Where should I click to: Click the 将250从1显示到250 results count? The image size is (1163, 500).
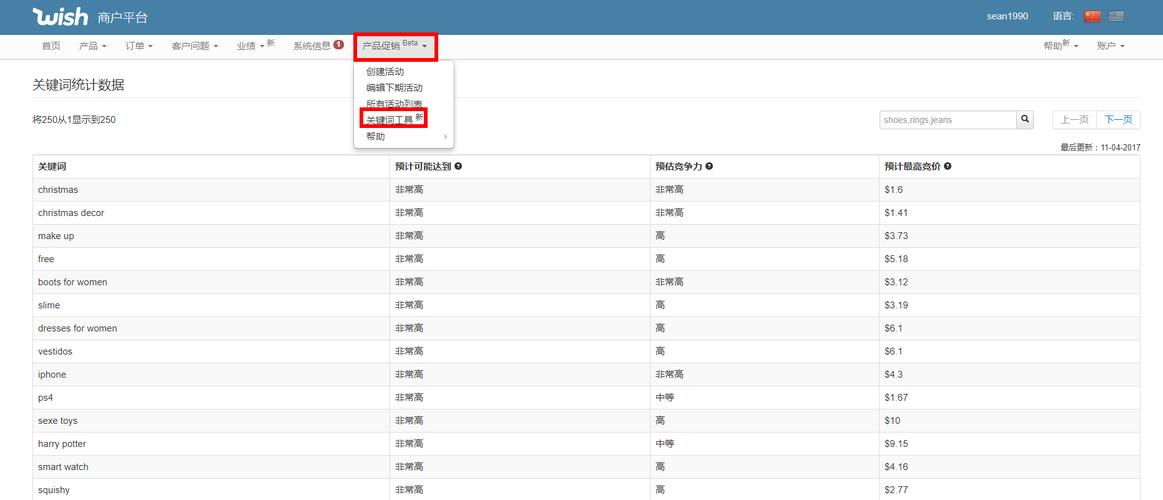[74, 119]
